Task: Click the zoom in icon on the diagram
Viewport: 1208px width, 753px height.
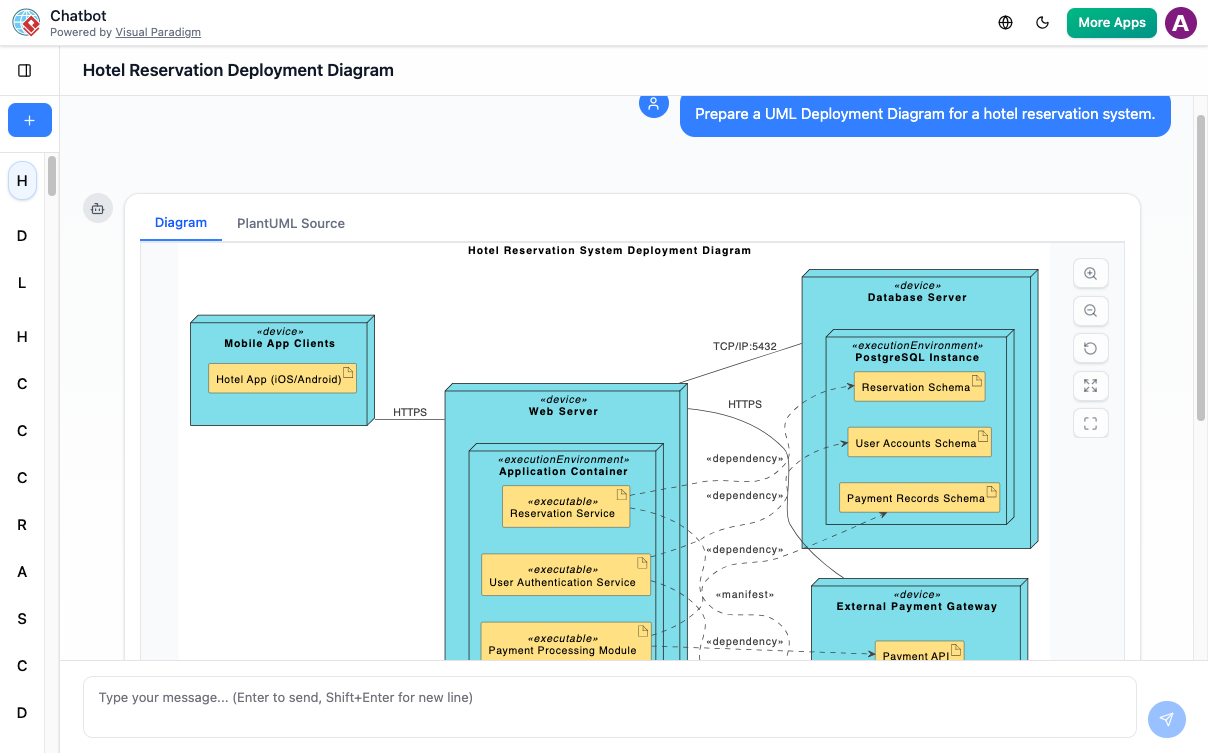Action: pyautogui.click(x=1091, y=273)
